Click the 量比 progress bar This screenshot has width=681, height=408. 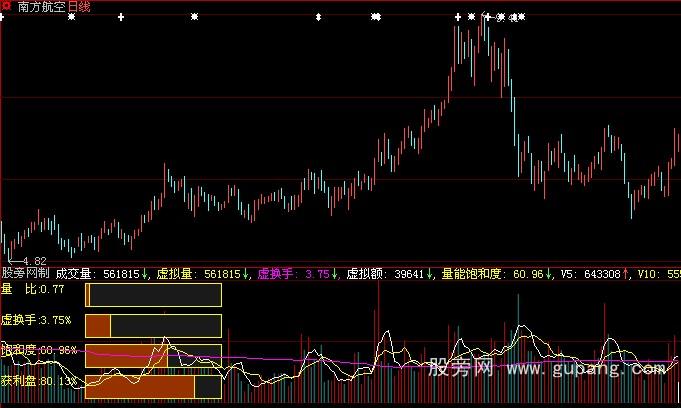click(x=153, y=295)
